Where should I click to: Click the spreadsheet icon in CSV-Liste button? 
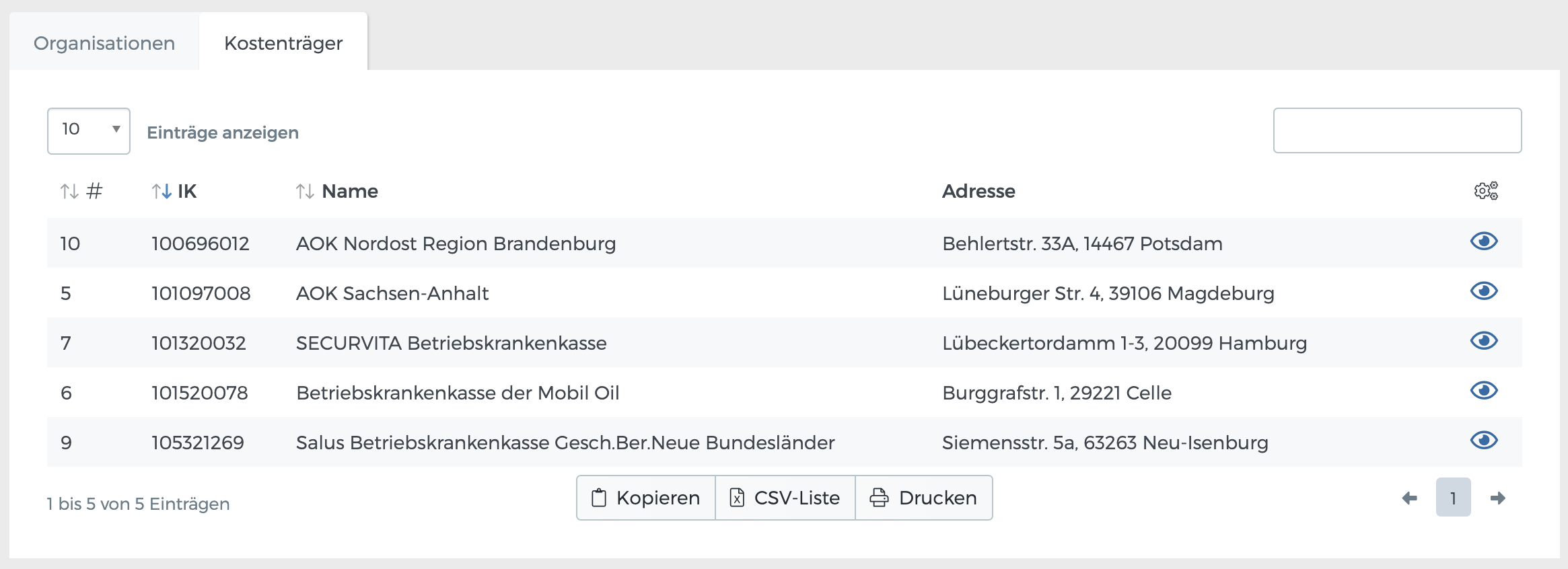(738, 498)
